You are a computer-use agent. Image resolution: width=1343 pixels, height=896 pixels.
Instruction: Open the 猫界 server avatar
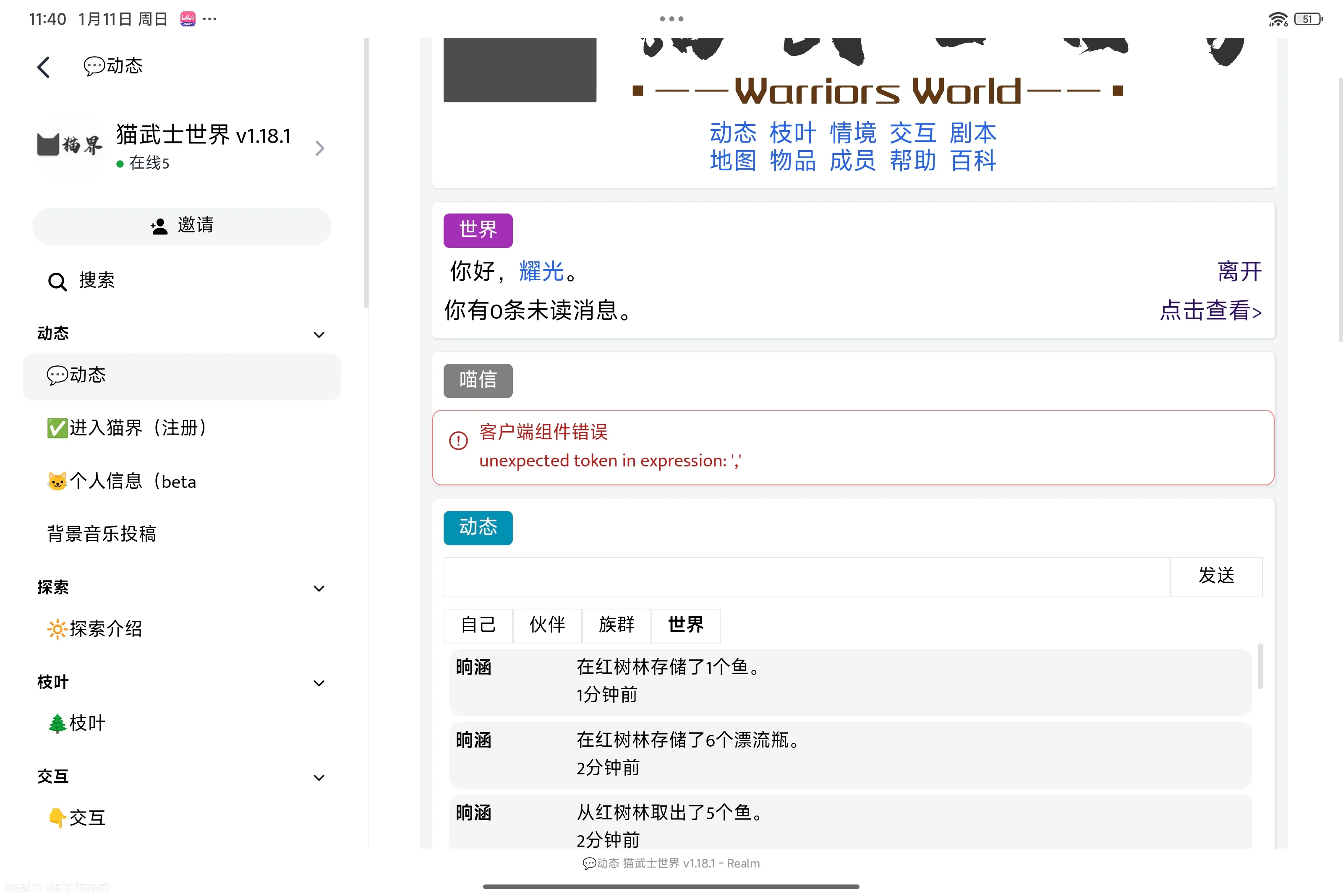click(70, 147)
